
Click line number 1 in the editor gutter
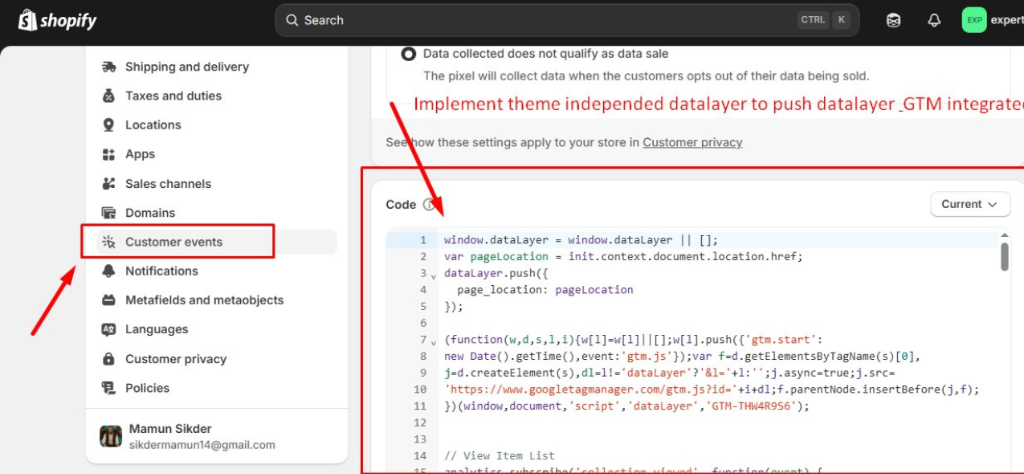423,240
